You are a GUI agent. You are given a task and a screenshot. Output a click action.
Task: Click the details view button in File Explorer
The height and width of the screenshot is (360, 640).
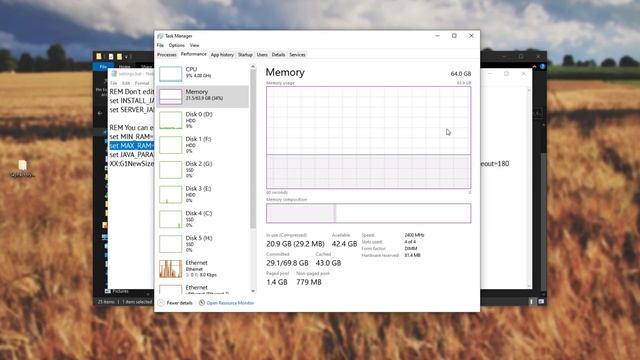(531, 302)
